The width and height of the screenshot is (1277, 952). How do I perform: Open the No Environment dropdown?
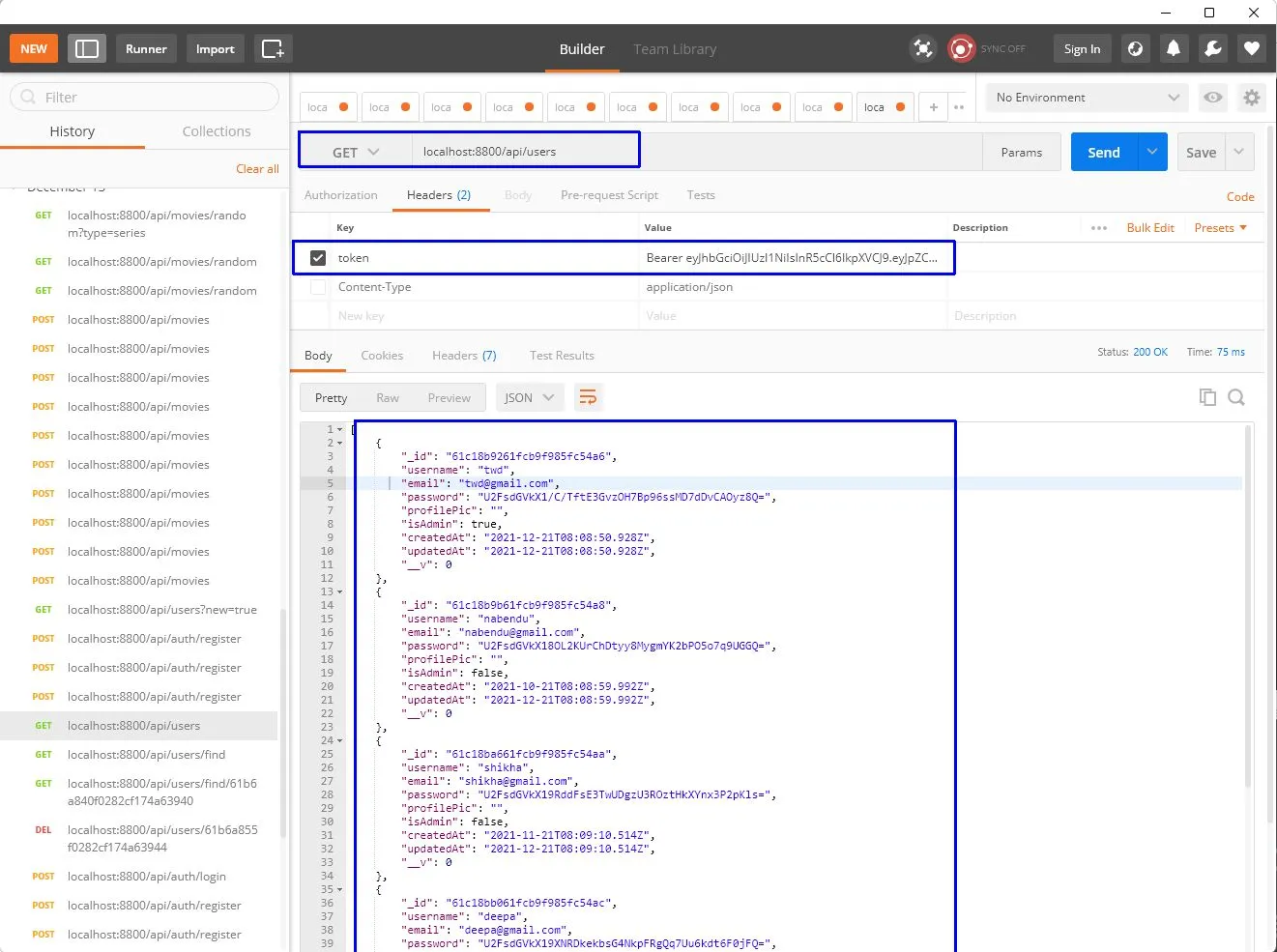coord(1088,98)
